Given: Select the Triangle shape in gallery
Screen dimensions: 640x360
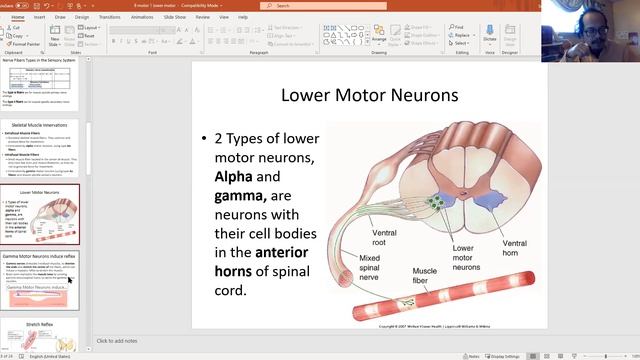Looking at the screenshot, I should pos(333,35).
